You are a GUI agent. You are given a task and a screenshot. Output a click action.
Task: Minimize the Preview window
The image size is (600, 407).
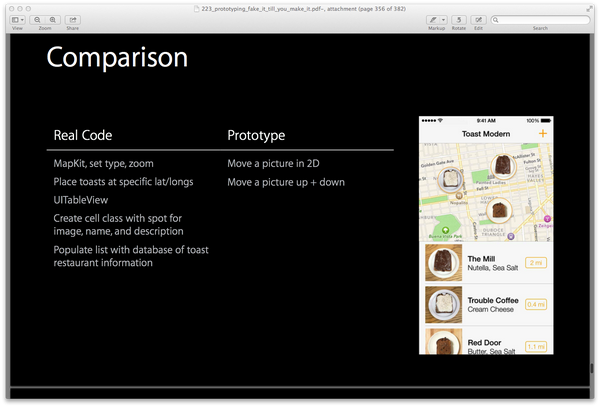[x=20, y=8]
